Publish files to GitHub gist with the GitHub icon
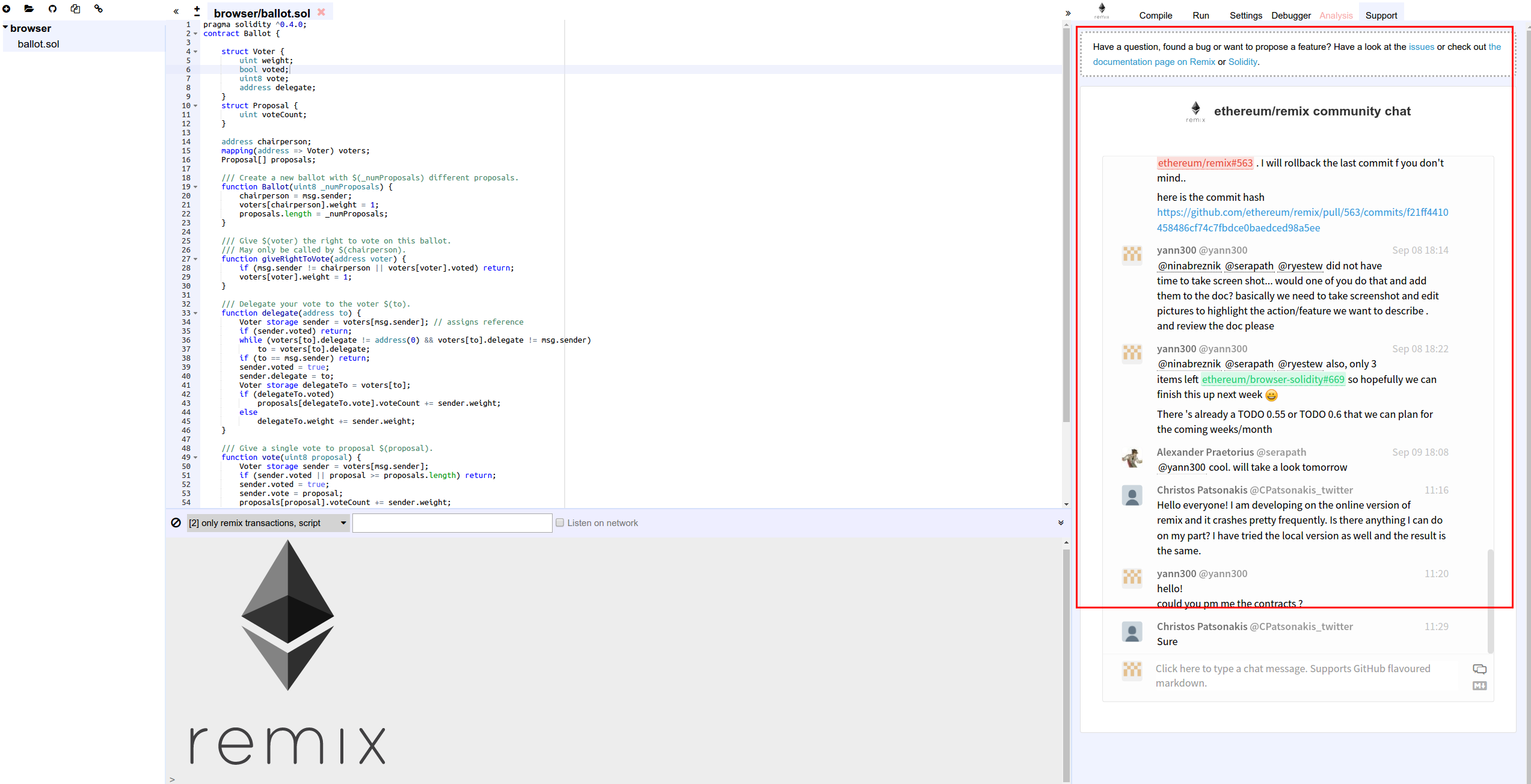The width and height of the screenshot is (1531, 784). click(x=52, y=9)
